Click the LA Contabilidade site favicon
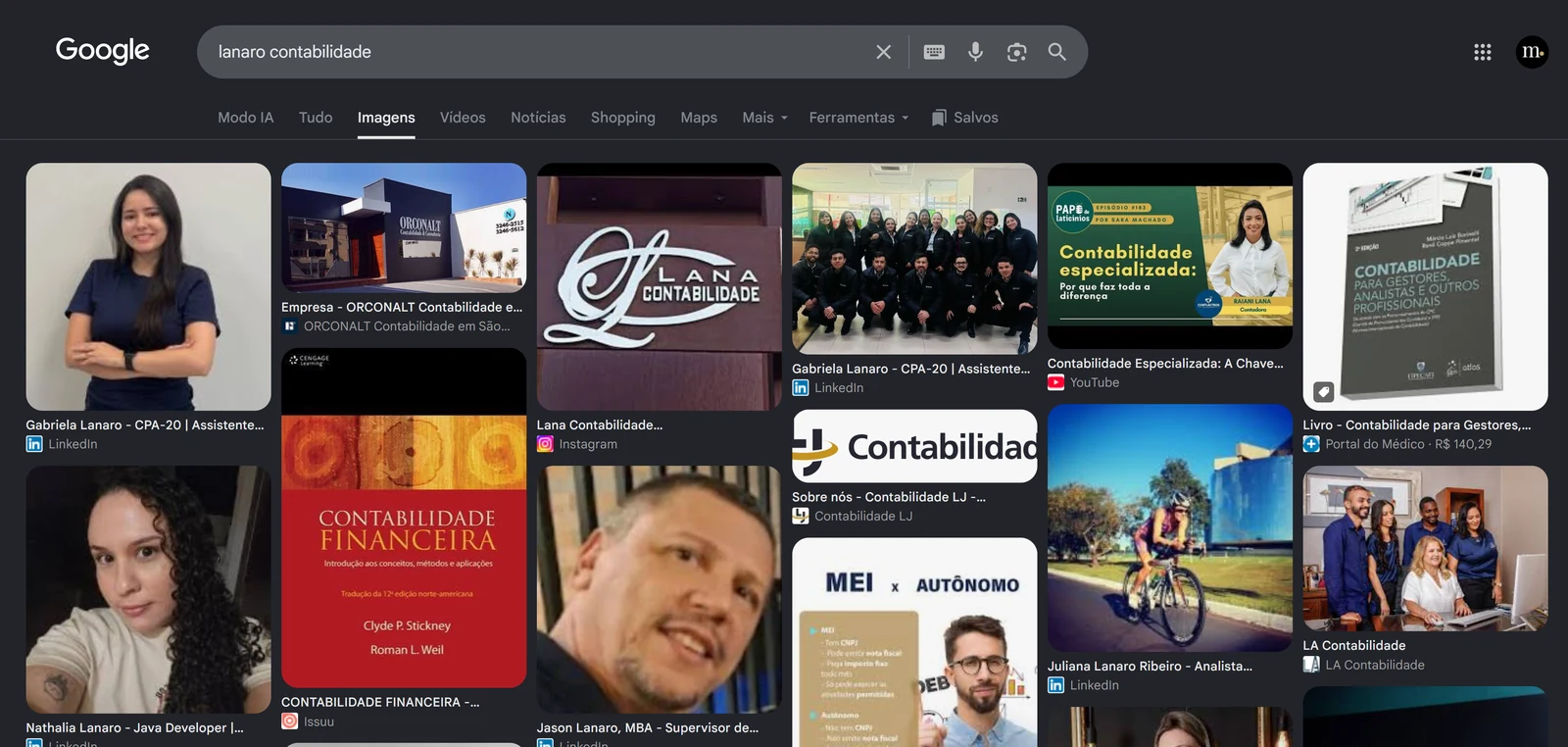The image size is (1568, 747). (x=1311, y=665)
